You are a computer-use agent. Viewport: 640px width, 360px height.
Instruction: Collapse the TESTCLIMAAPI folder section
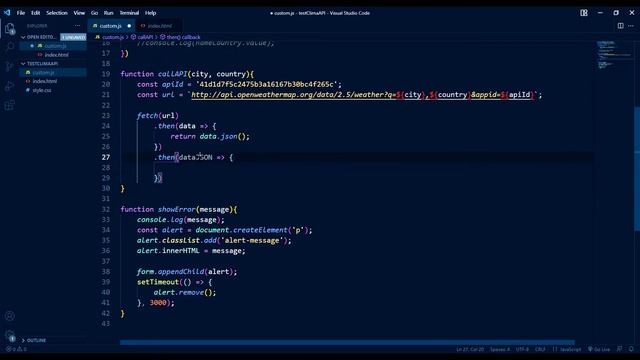(23, 64)
